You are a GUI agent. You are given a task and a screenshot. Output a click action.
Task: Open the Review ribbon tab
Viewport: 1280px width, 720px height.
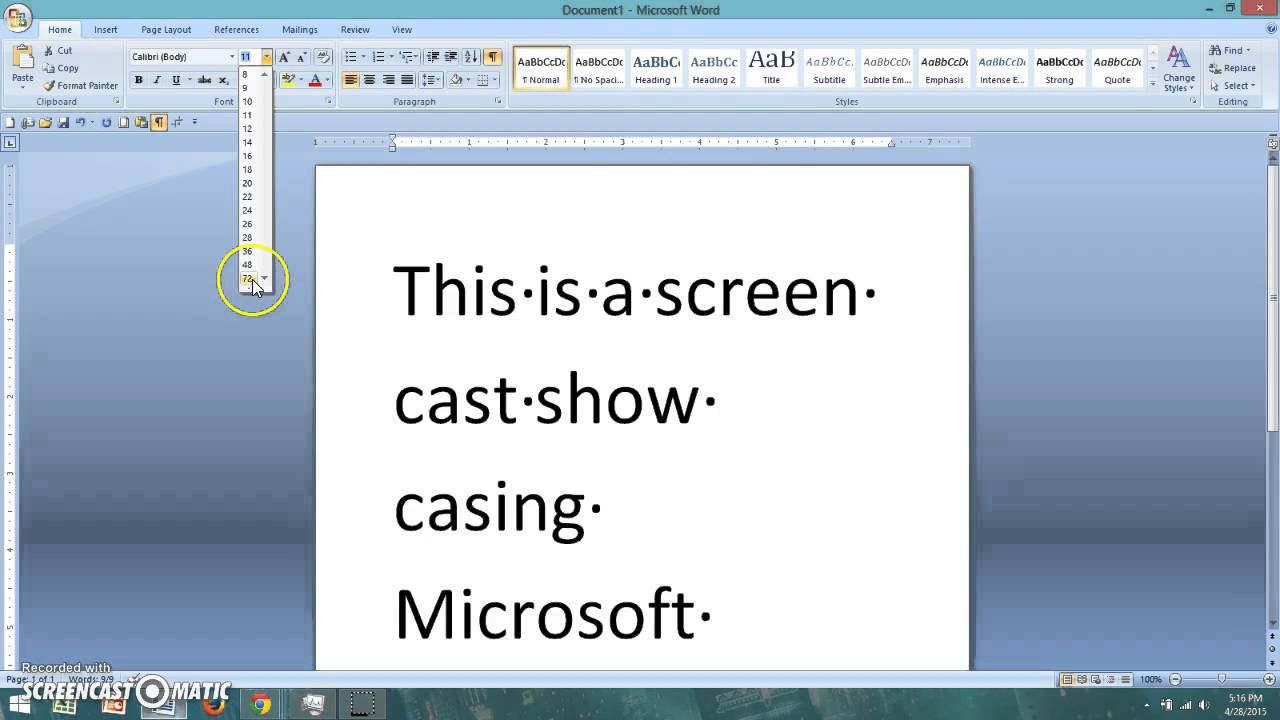(355, 30)
